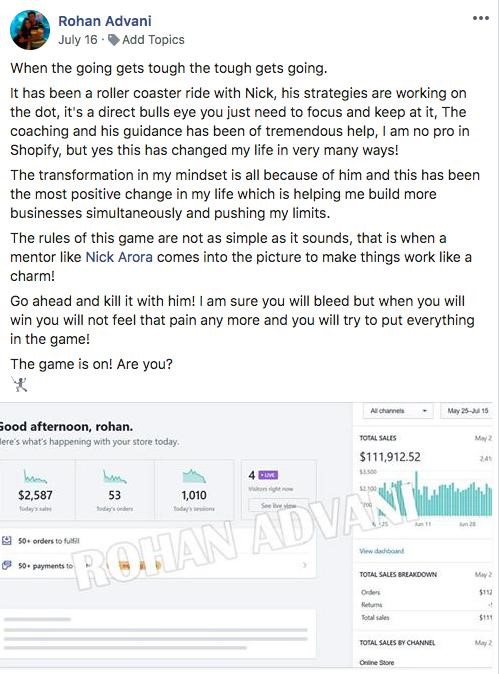499x674 pixels.
Task: Open the 50+ orders to fulfill row
Action: click(x=158, y=541)
